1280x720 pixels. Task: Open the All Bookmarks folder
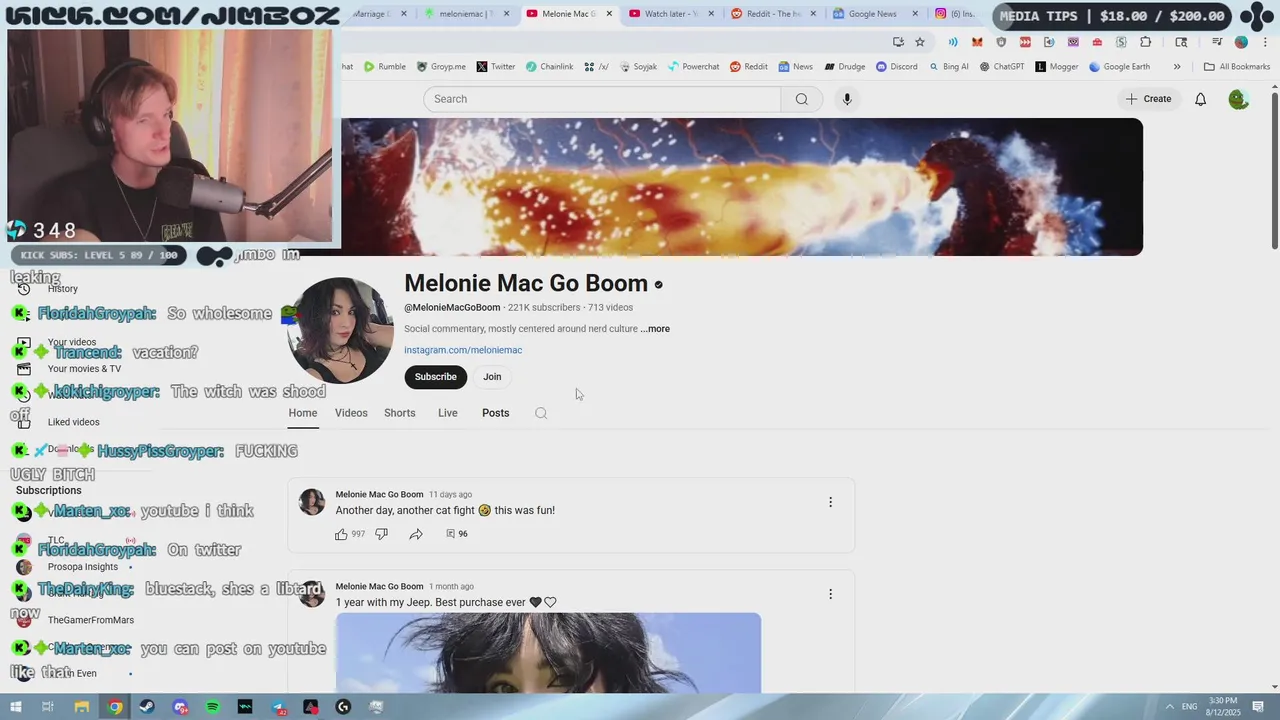click(1237, 67)
